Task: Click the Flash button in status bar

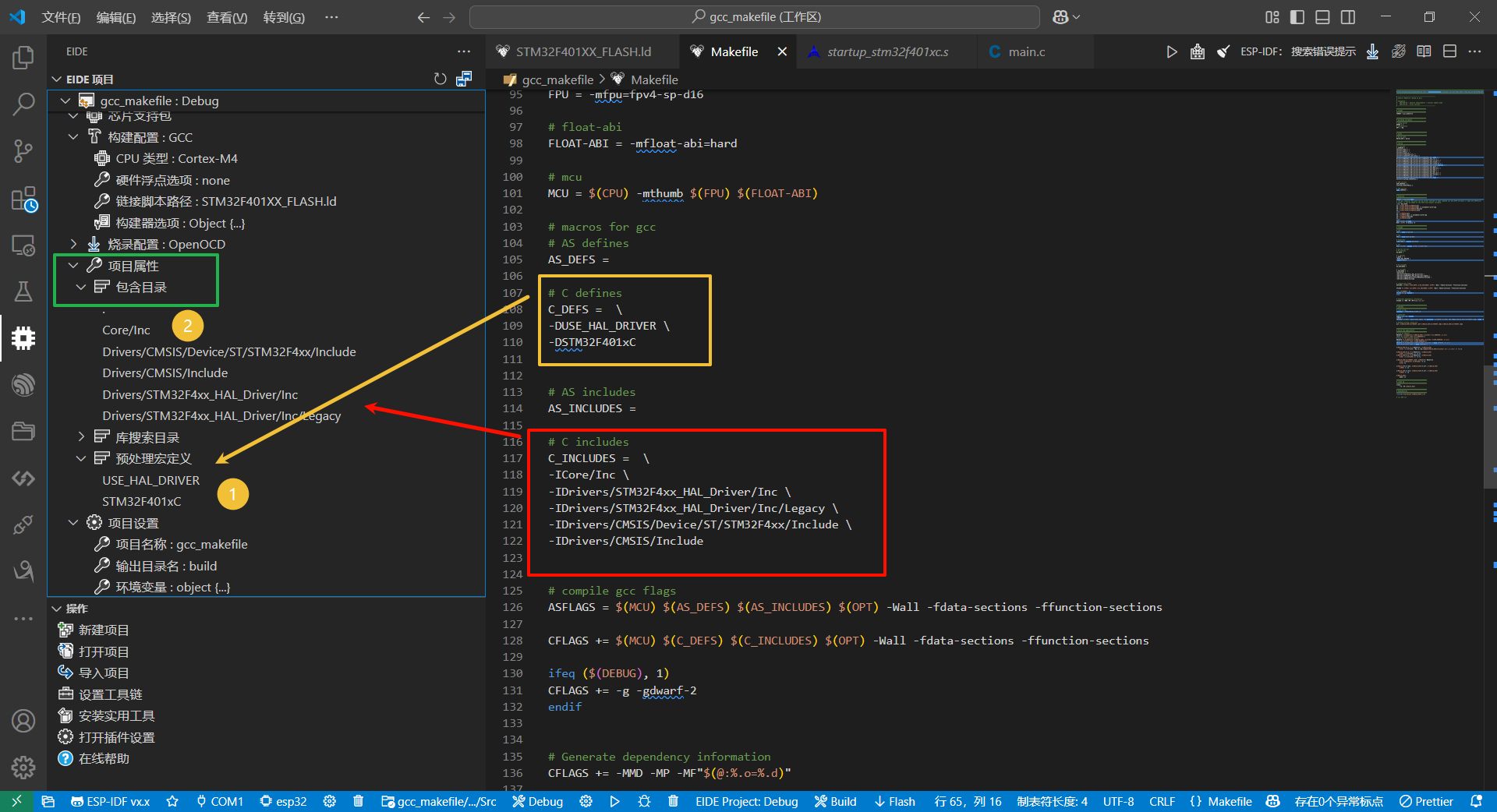Action: click(894, 801)
